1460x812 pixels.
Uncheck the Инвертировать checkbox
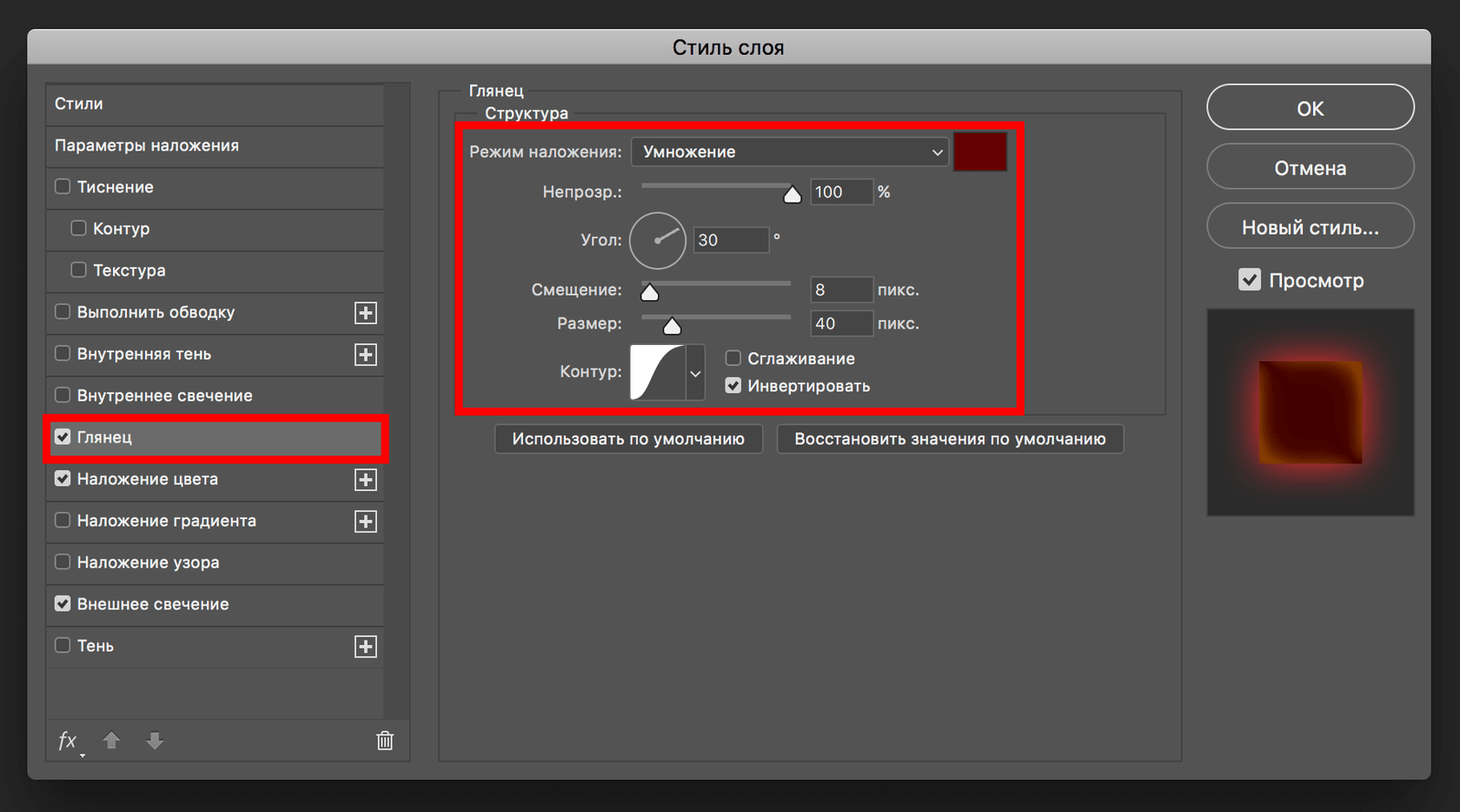(x=733, y=386)
